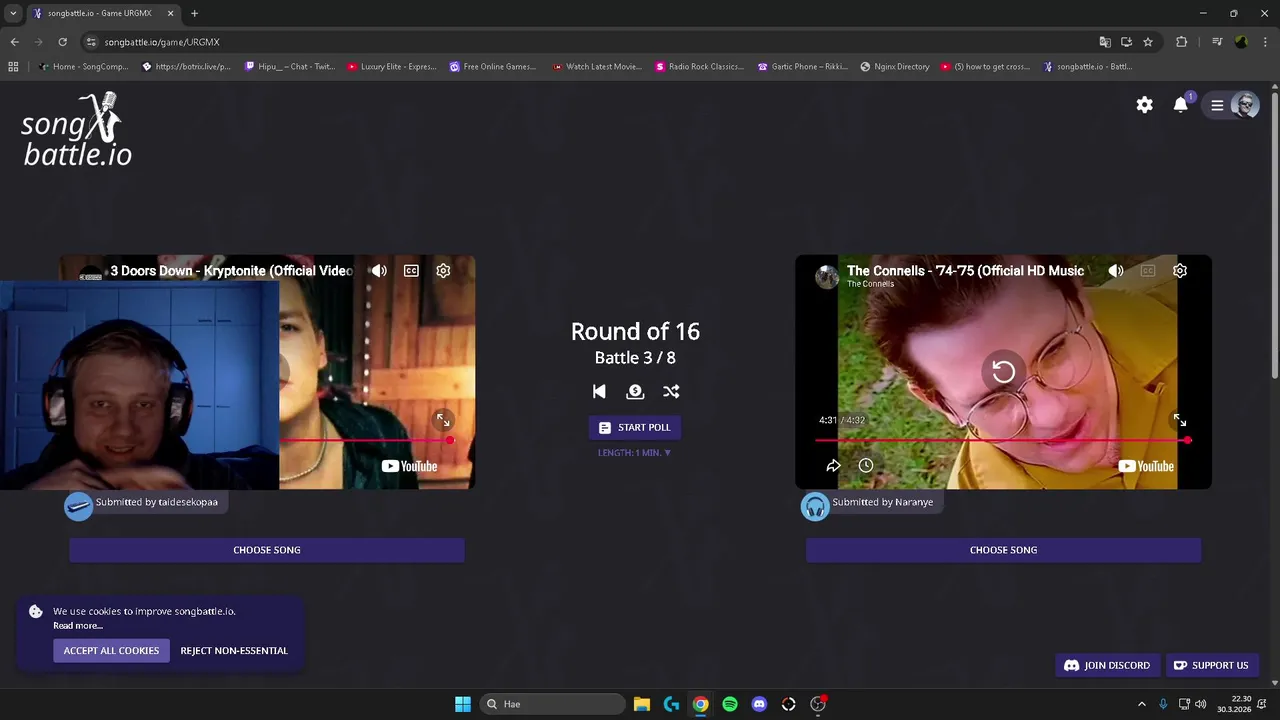Viewport: 1280px width, 720px height.
Task: Share The Connells video
Action: point(833,466)
